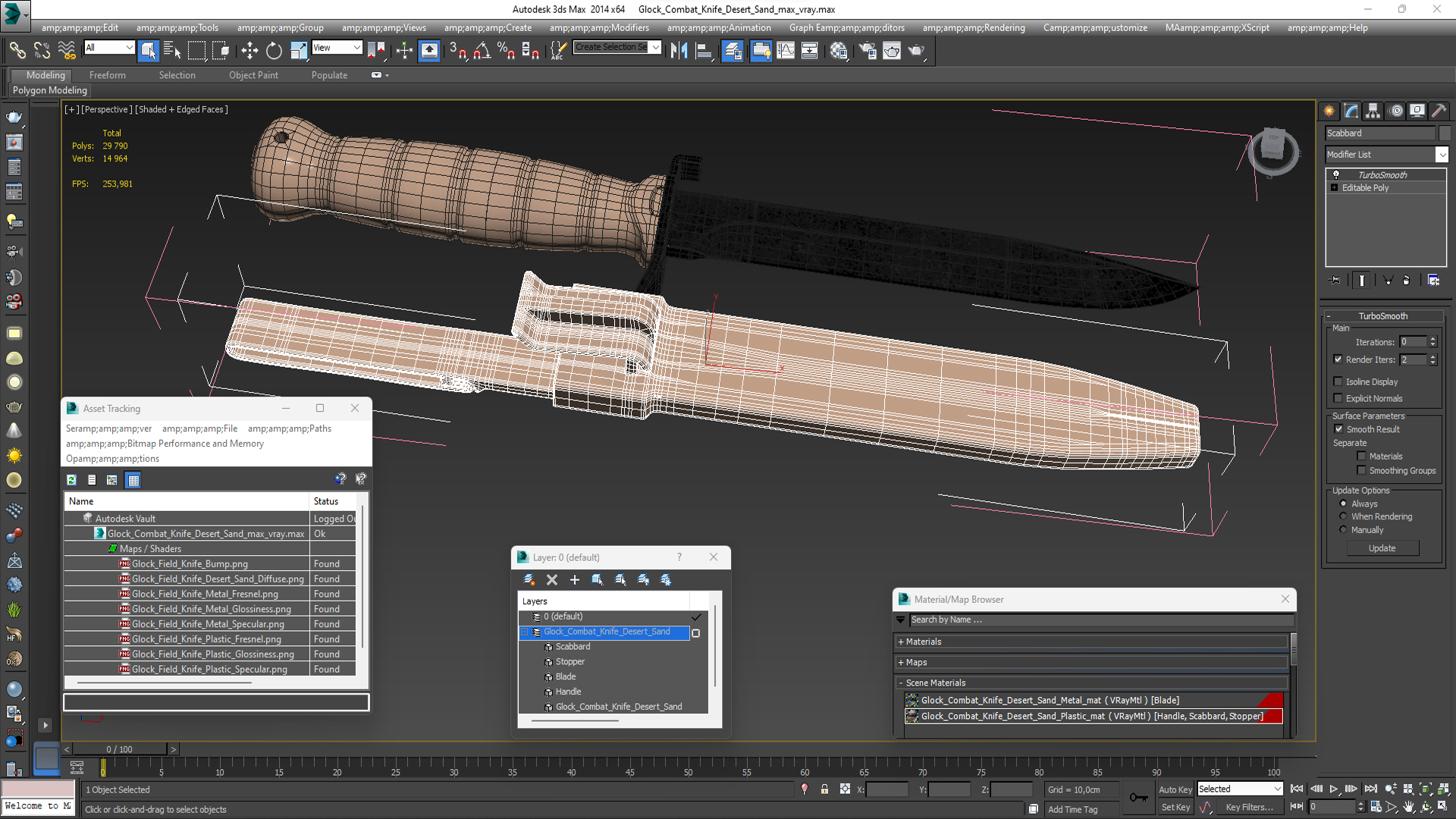Click the Select and Link tool
The width and height of the screenshot is (1456, 819).
17,51
